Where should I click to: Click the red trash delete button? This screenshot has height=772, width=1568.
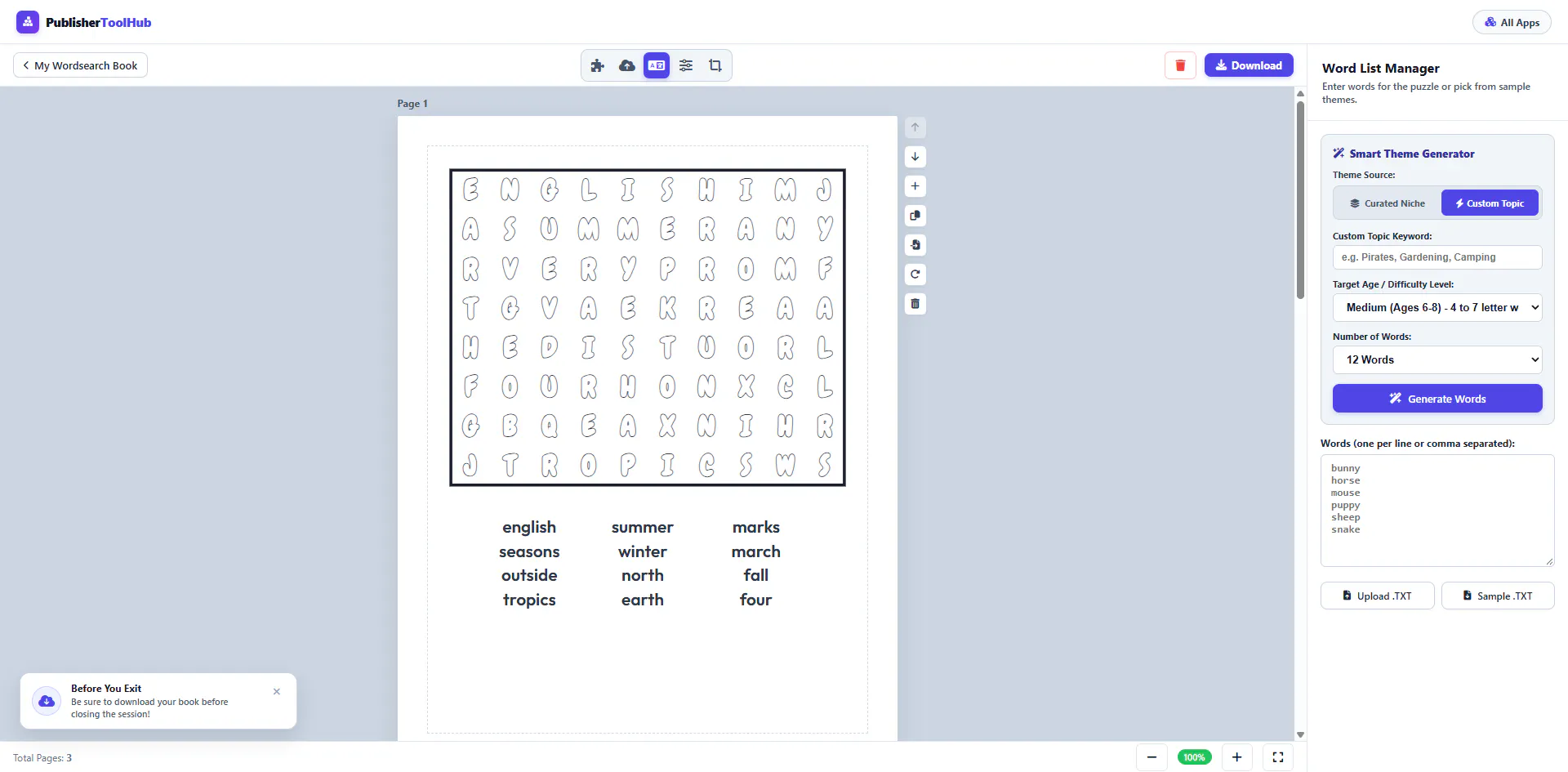1180,65
